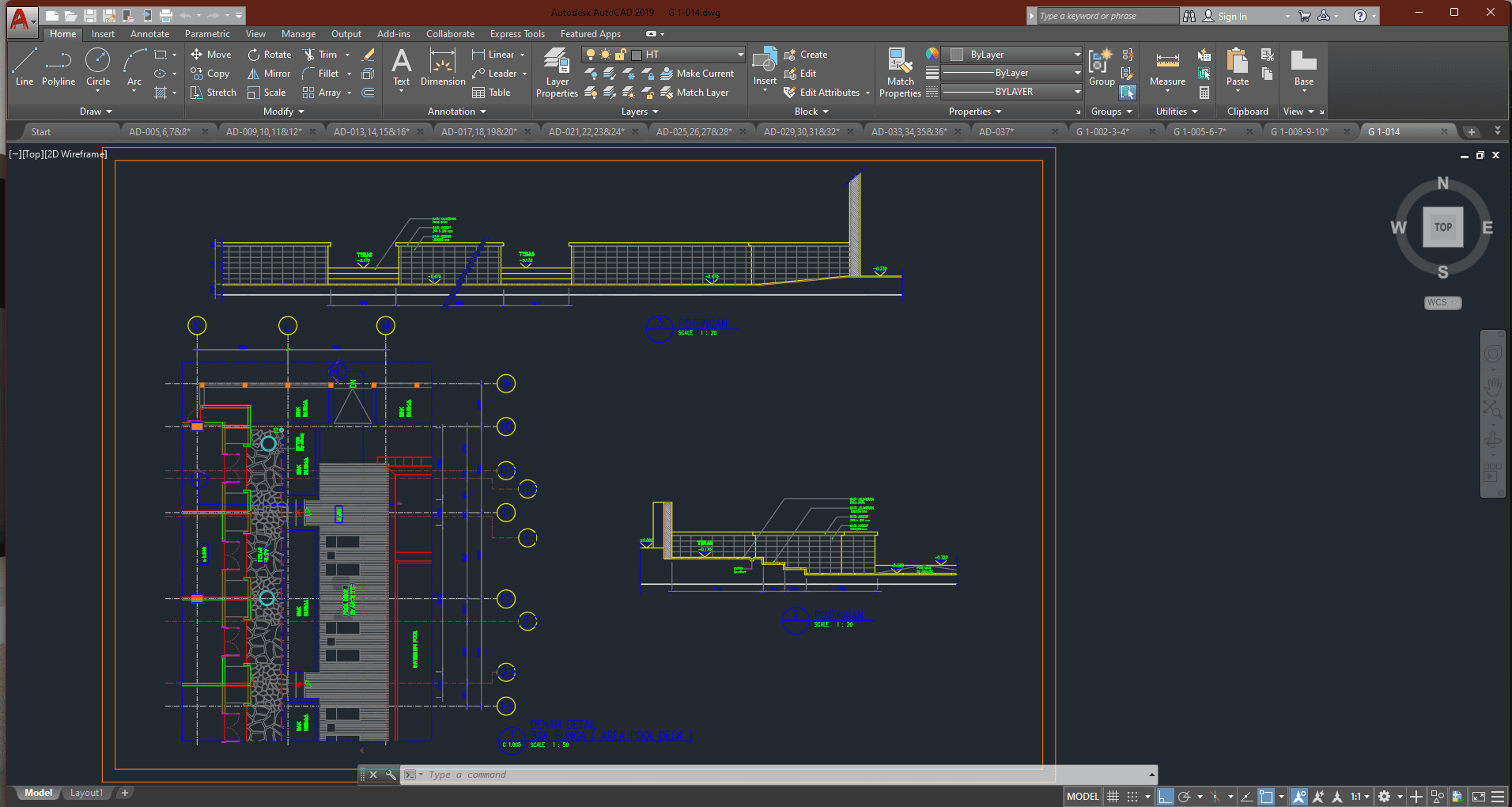
Task: Toggle the grid display in status bar
Action: (1113, 797)
